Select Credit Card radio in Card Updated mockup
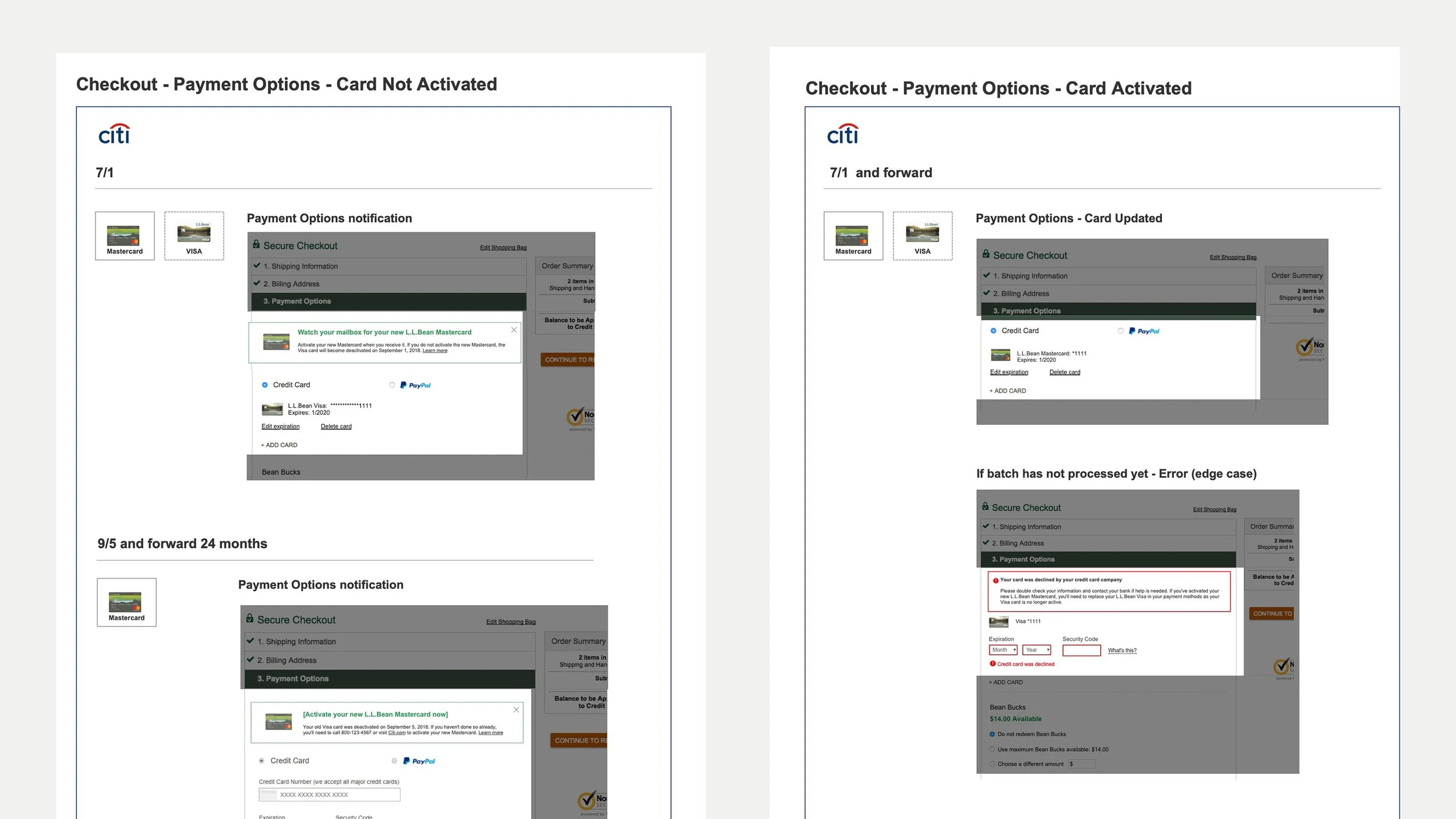Viewport: 1456px width, 819px height. [x=994, y=331]
